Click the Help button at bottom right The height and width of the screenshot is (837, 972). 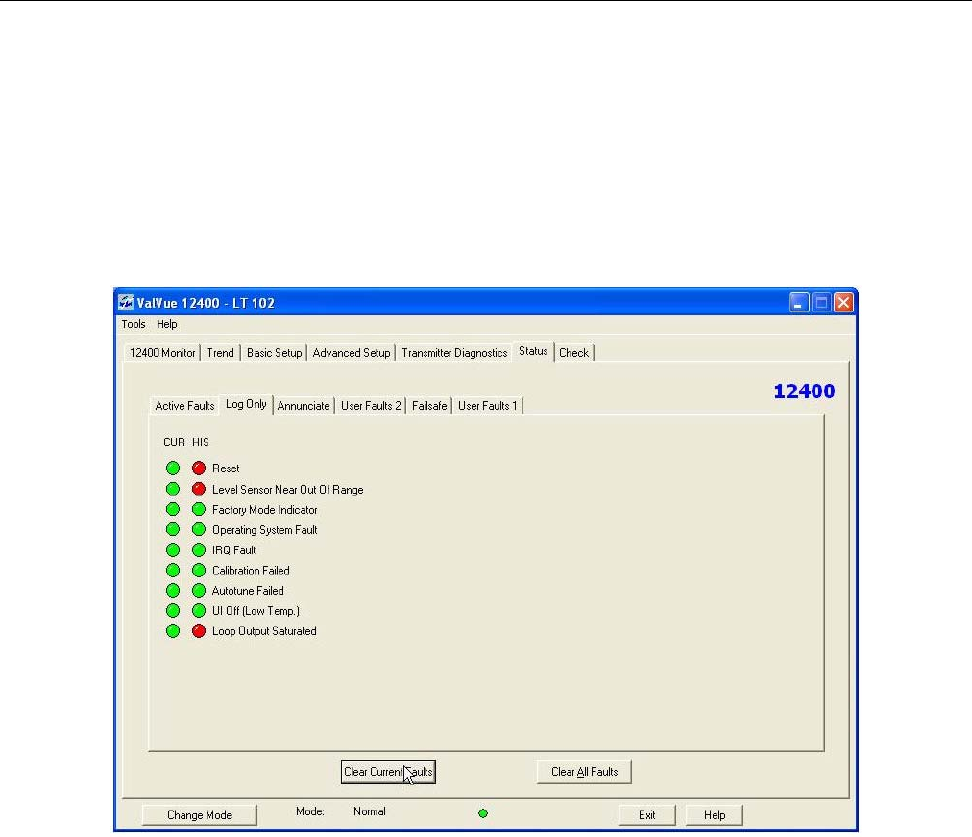pos(715,815)
